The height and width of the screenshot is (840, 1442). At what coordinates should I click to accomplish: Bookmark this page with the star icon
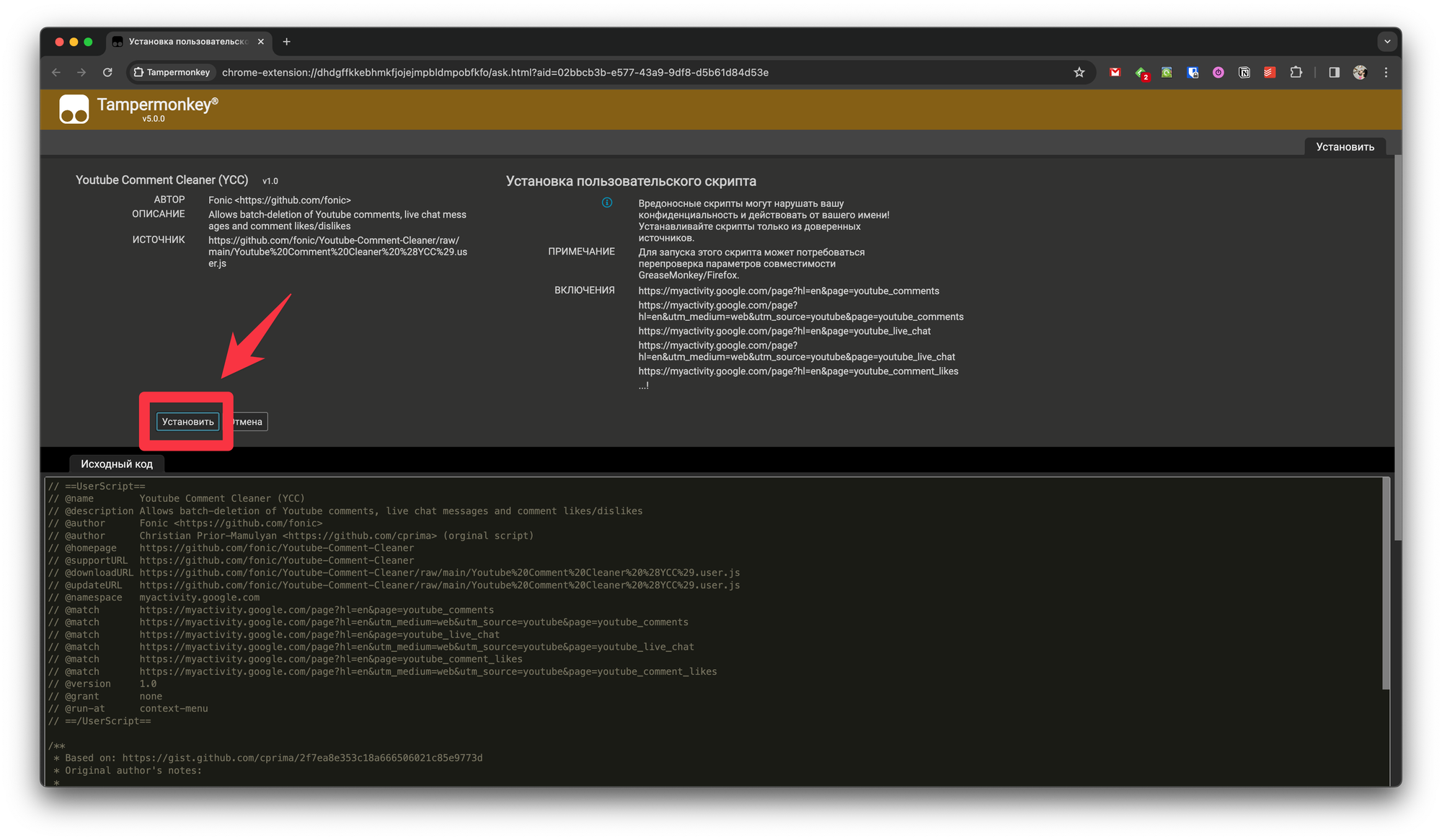[1079, 72]
